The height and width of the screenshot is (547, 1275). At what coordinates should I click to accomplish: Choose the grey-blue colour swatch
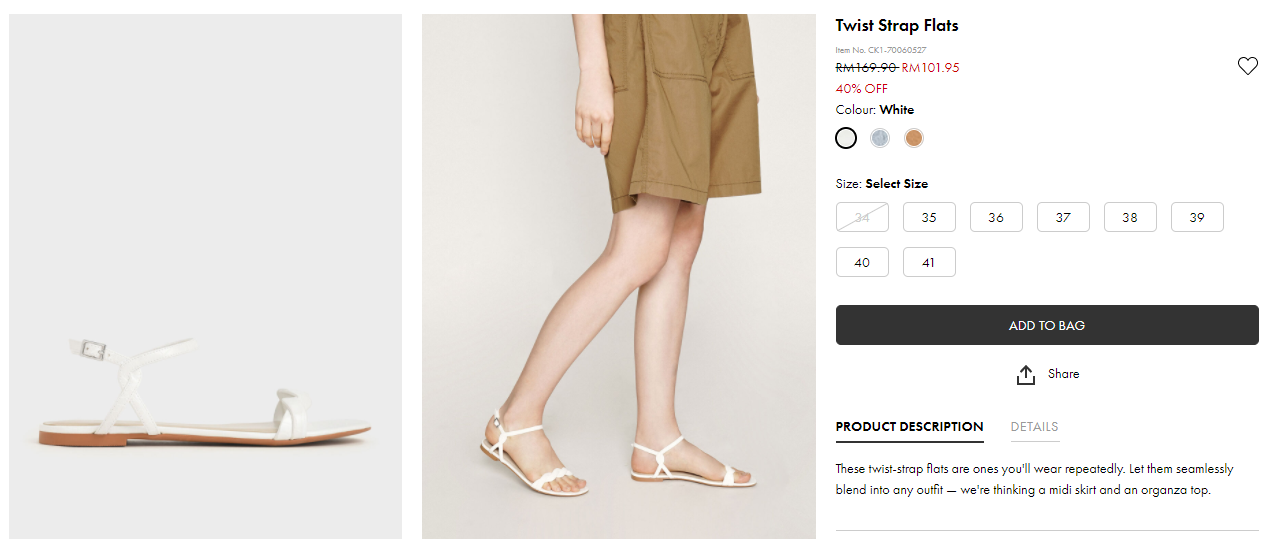[x=880, y=138]
